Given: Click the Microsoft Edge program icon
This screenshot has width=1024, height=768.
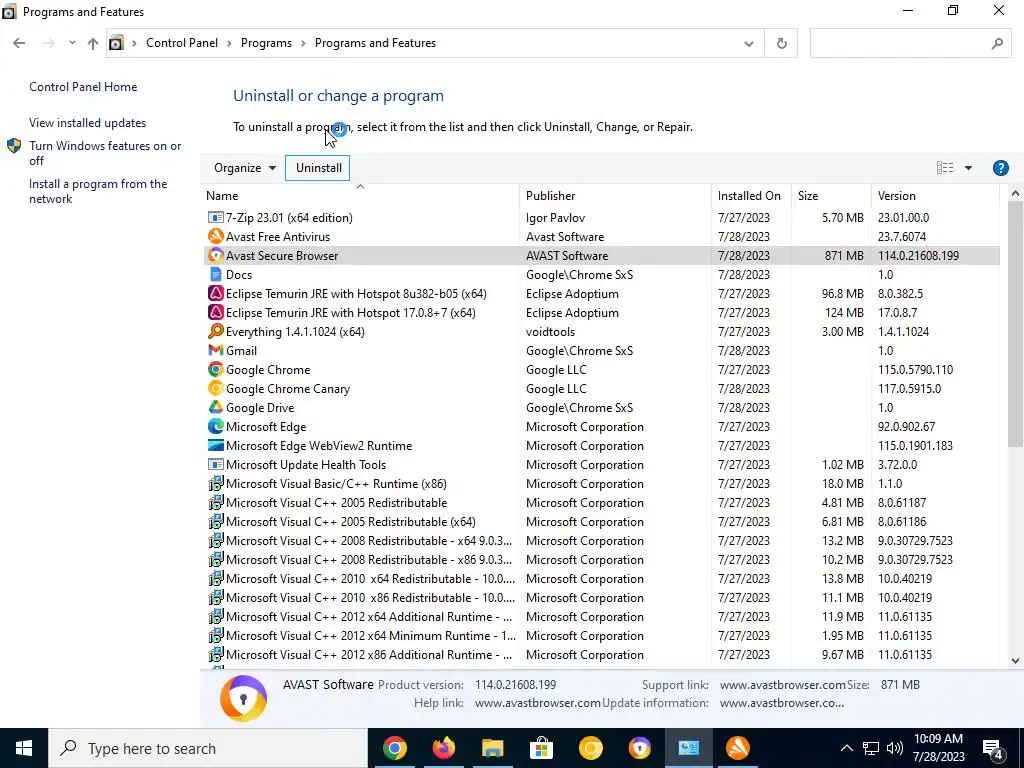Looking at the screenshot, I should 215,426.
